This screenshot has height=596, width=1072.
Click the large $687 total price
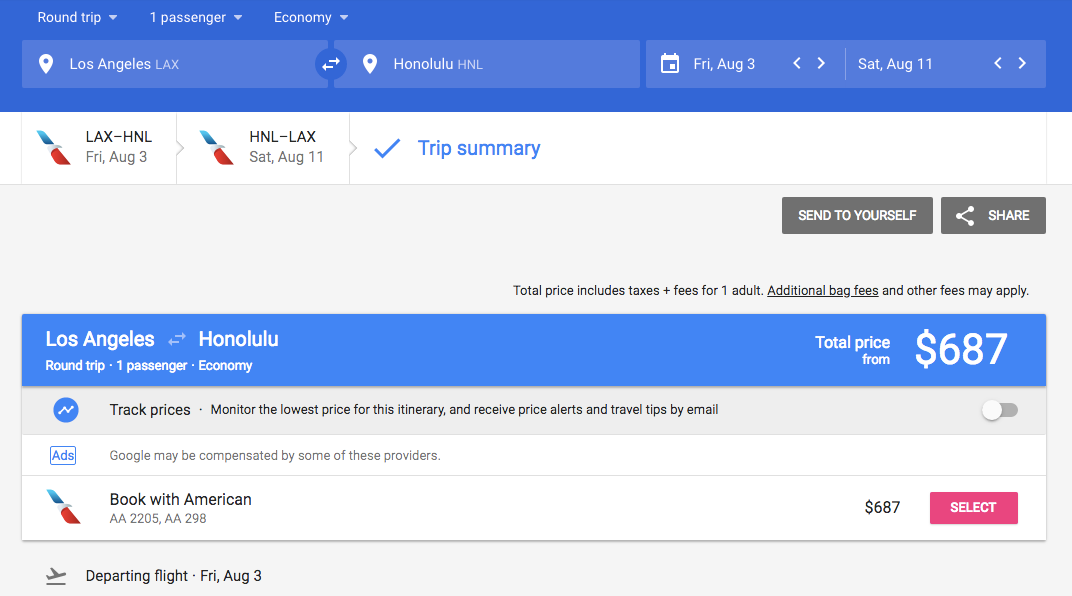[961, 349]
